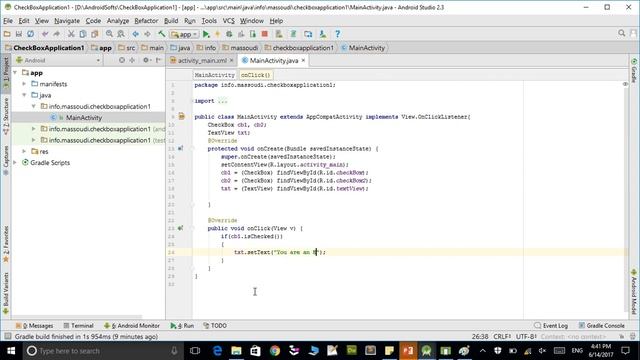
Task: Close the activity_main.xml tab
Action: click(x=231, y=60)
